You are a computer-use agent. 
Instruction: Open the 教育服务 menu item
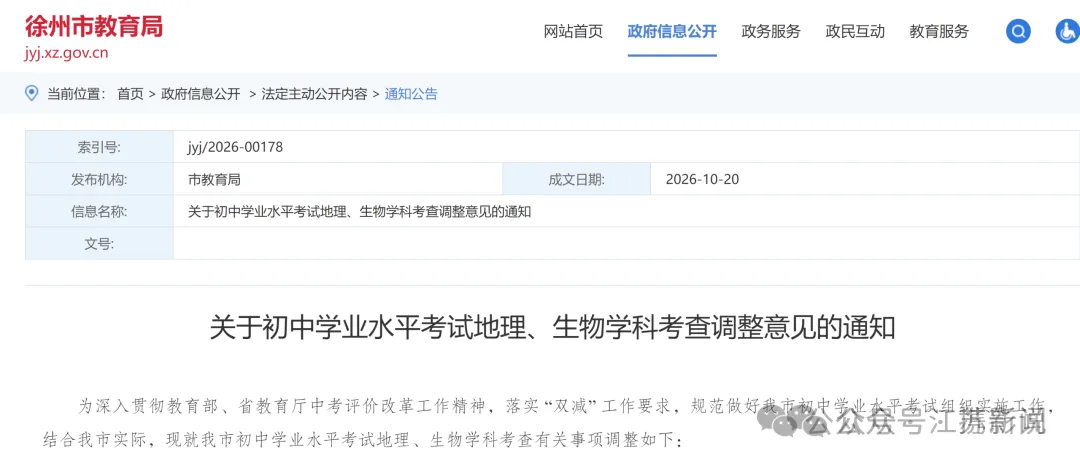[939, 32]
